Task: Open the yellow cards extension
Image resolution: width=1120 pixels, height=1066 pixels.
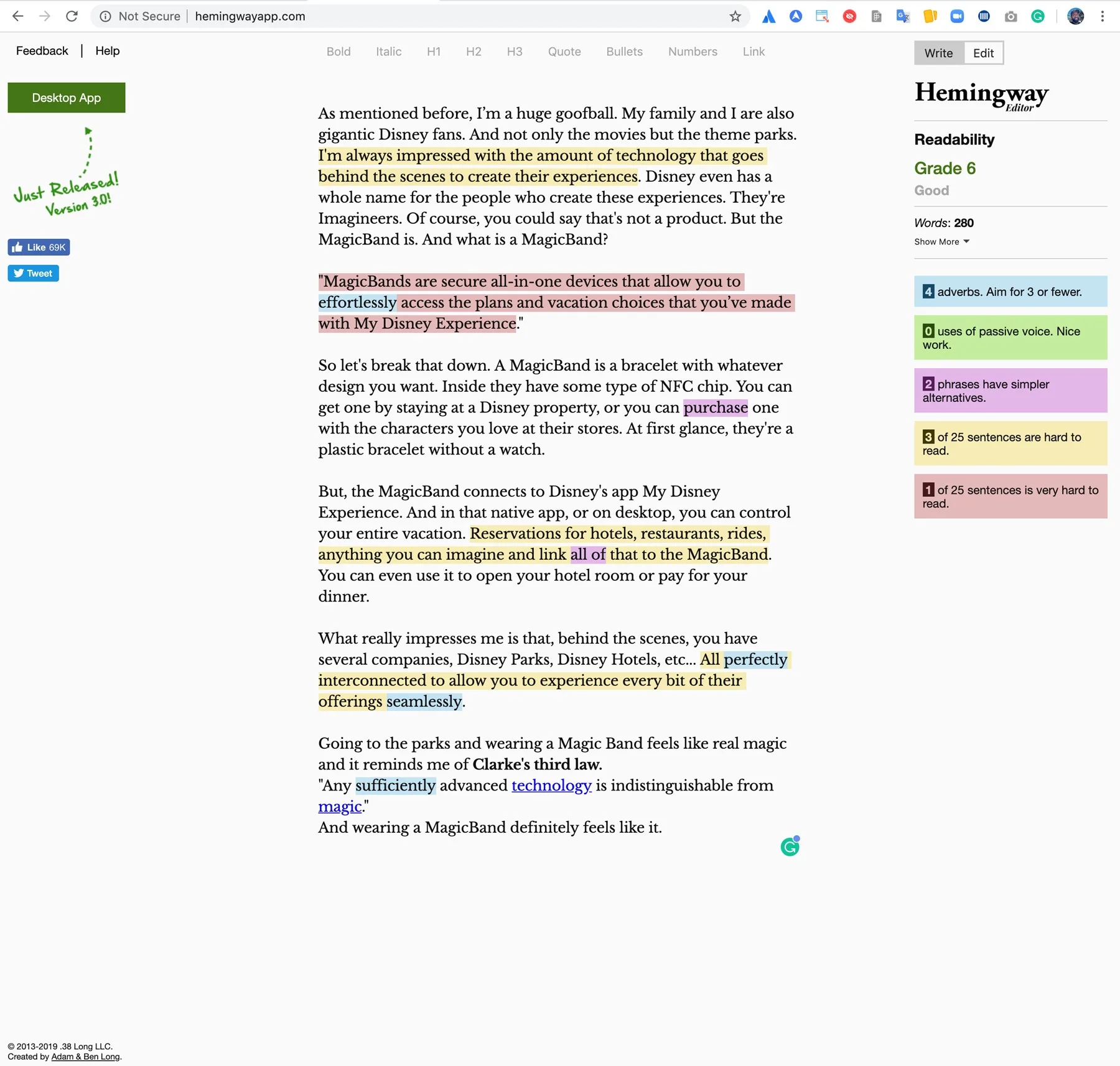Action: (930, 17)
